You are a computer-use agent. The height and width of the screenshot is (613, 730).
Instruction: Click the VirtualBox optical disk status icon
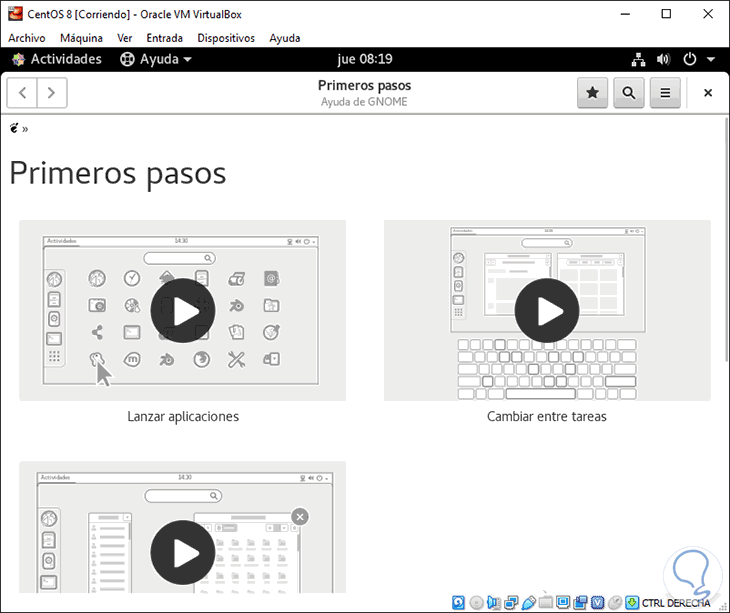click(476, 603)
